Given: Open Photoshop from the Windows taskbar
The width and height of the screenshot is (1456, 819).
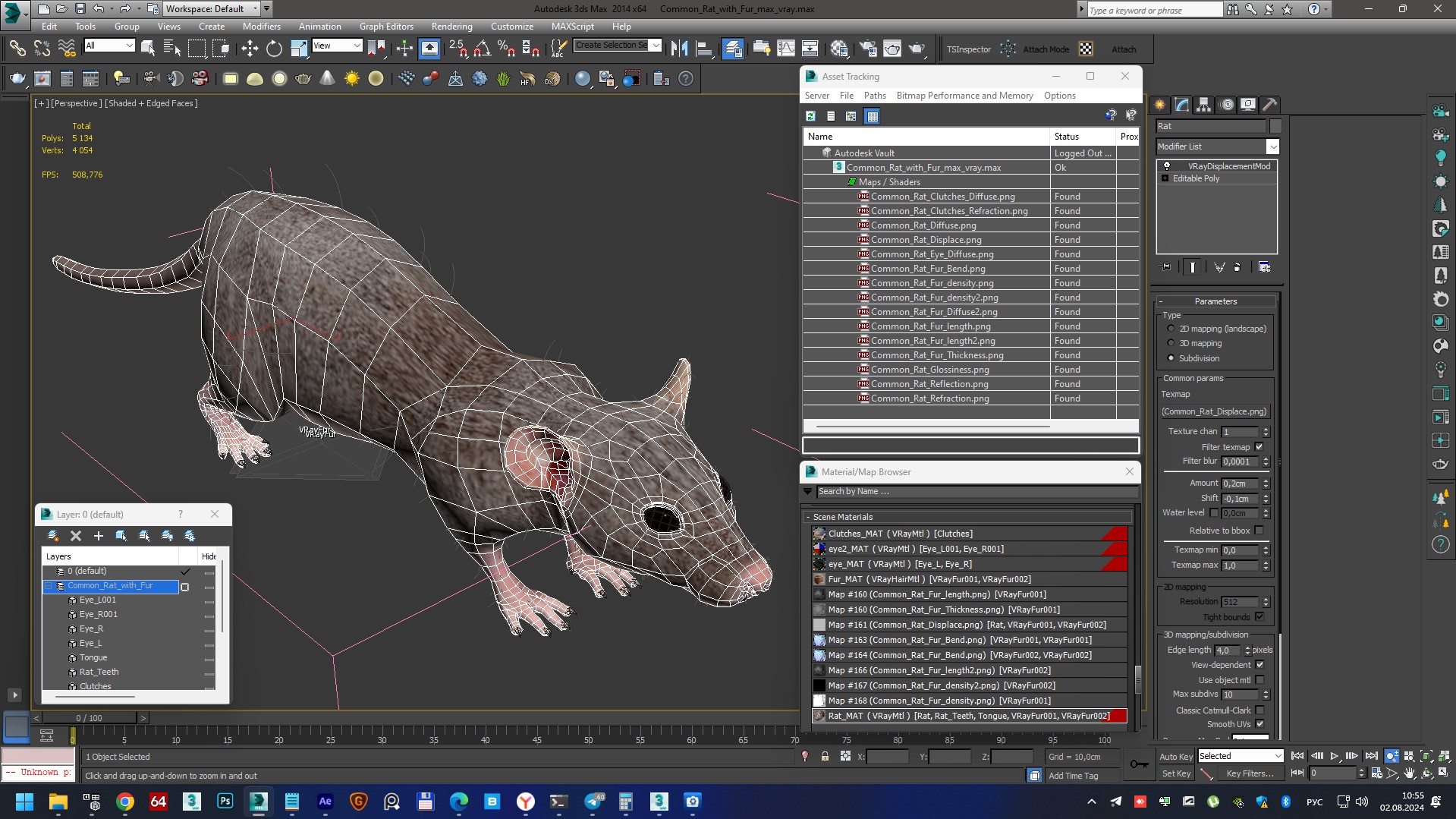Looking at the screenshot, I should point(225,802).
